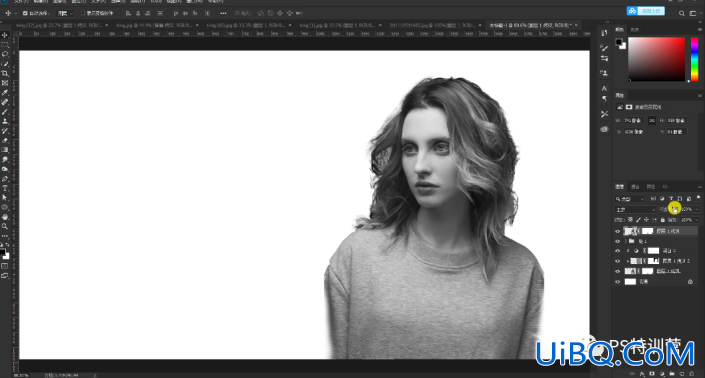
Task: Click the New group folder icon
Action: (672, 374)
